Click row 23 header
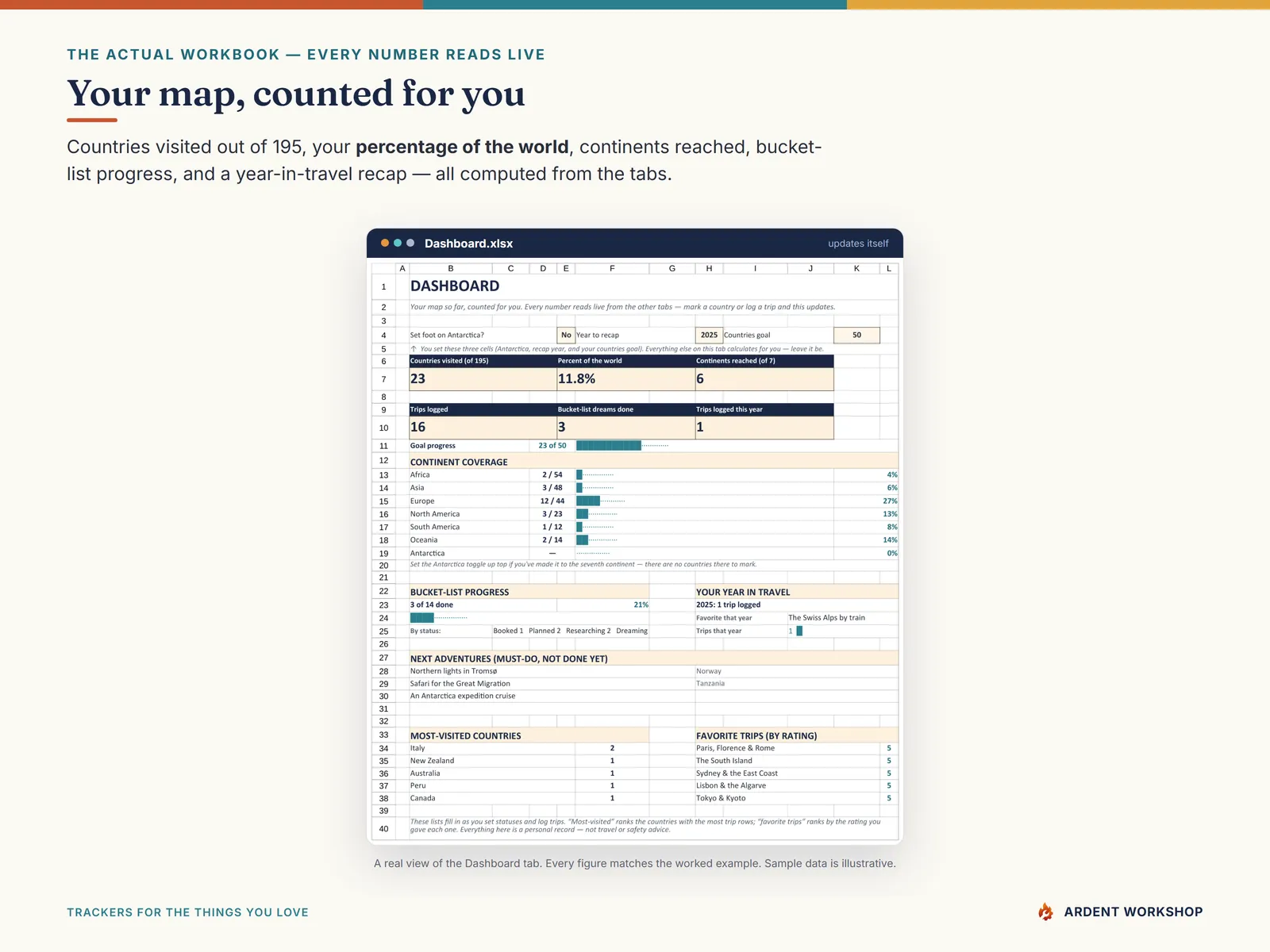 click(x=383, y=605)
